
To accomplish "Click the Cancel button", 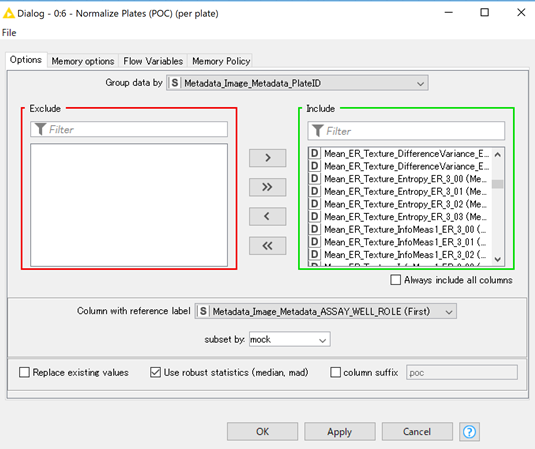I will click(417, 432).
